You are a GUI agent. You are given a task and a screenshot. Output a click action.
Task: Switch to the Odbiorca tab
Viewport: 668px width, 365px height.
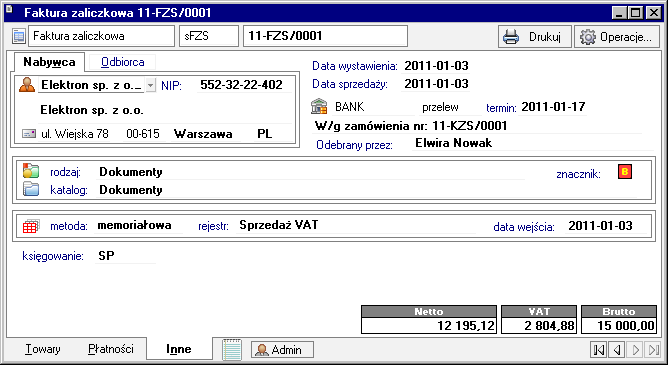pos(123,62)
